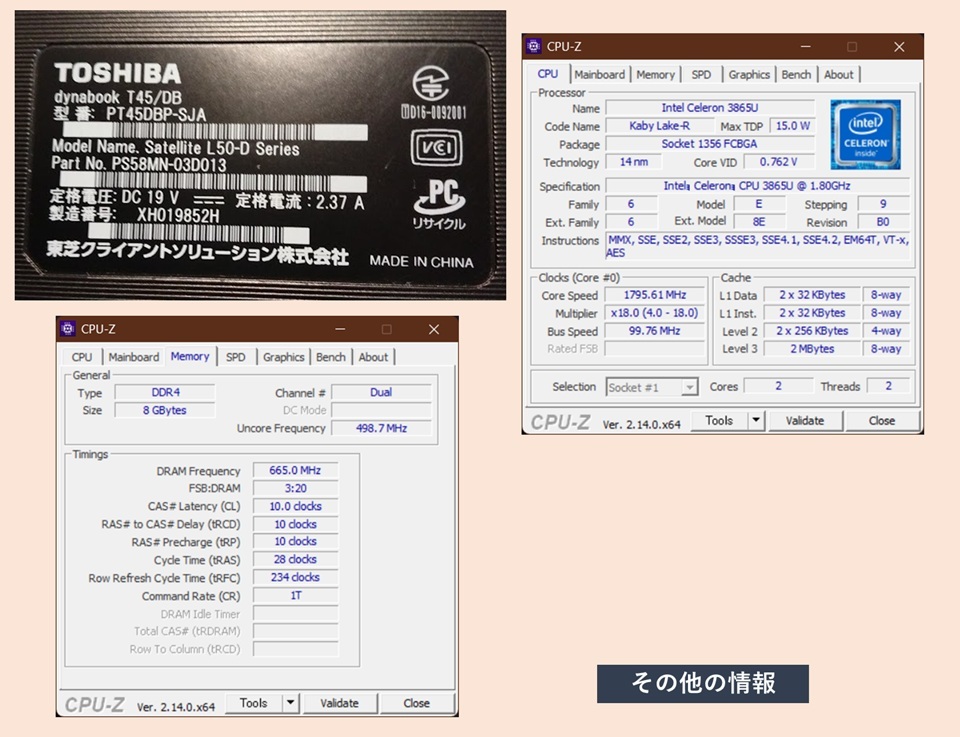Switch to Mainboard tab in Memory window
The width and height of the screenshot is (960, 737).
[x=133, y=357]
